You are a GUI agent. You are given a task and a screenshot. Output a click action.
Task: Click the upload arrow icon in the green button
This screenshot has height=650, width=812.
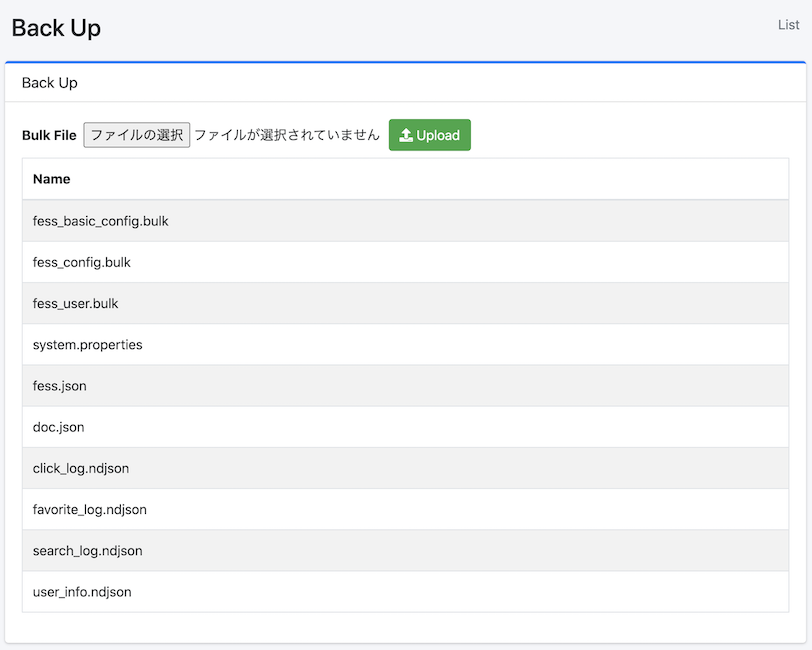406,136
